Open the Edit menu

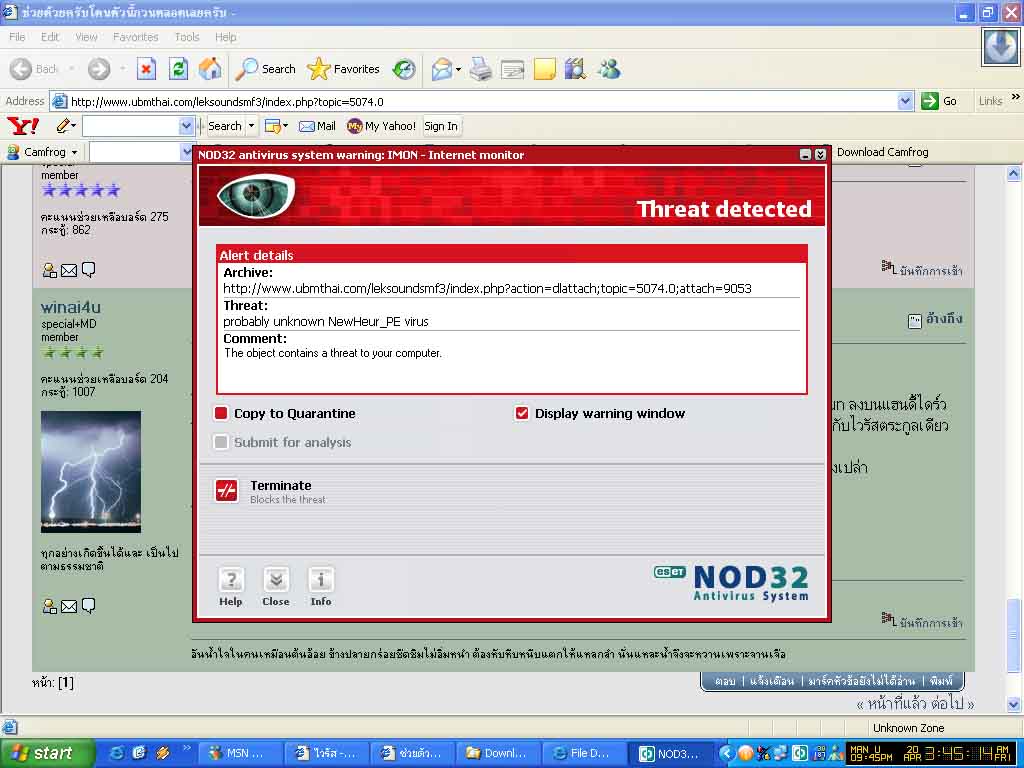[x=50, y=37]
